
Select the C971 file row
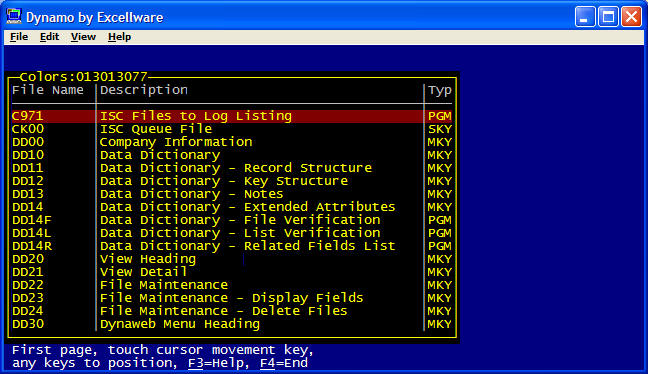[232, 116]
